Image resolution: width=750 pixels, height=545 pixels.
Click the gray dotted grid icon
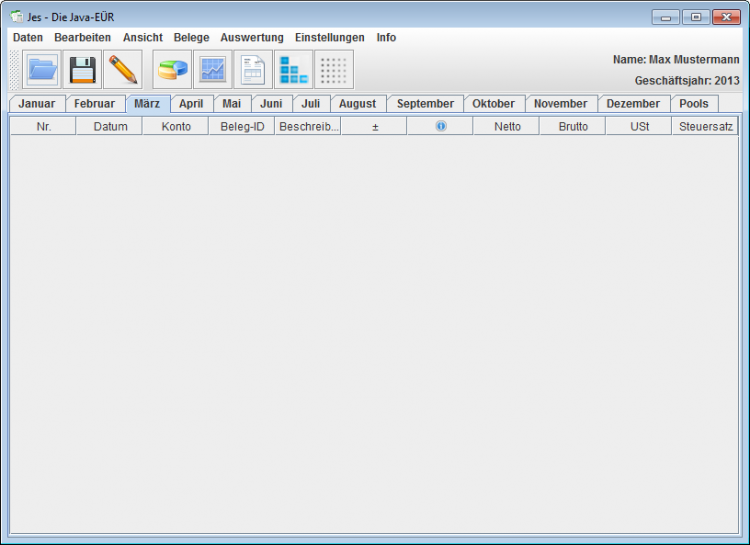(334, 70)
